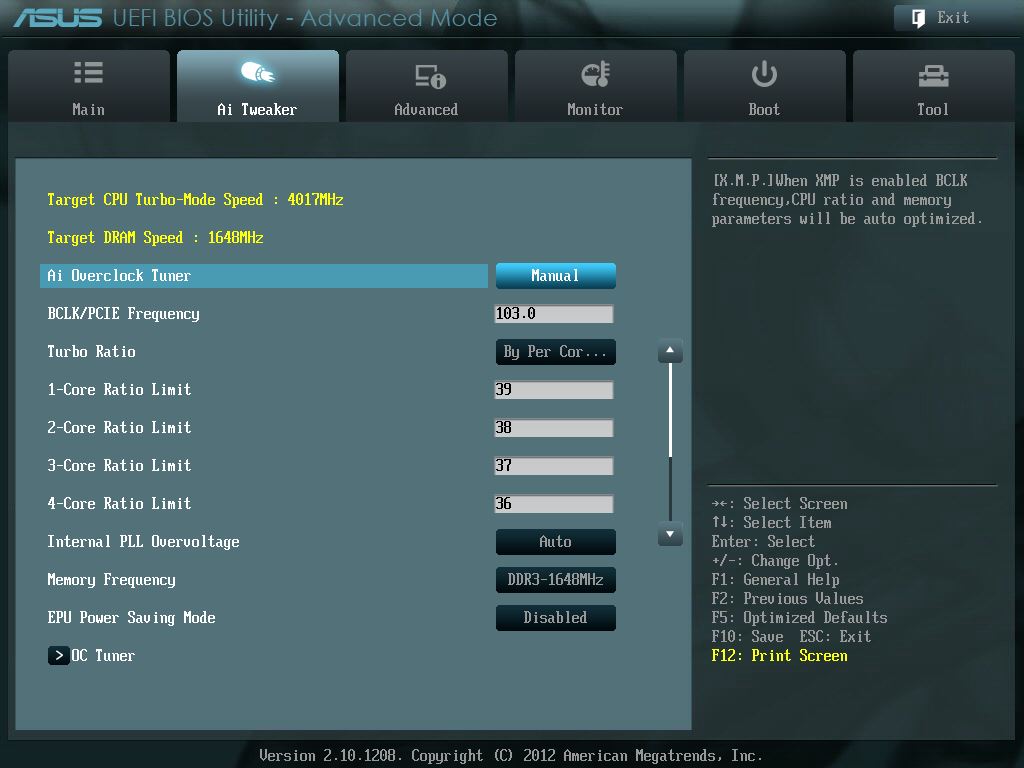The image size is (1024, 768).
Task: Select the Internal PLL Overvoltage label
Action: coord(144,541)
